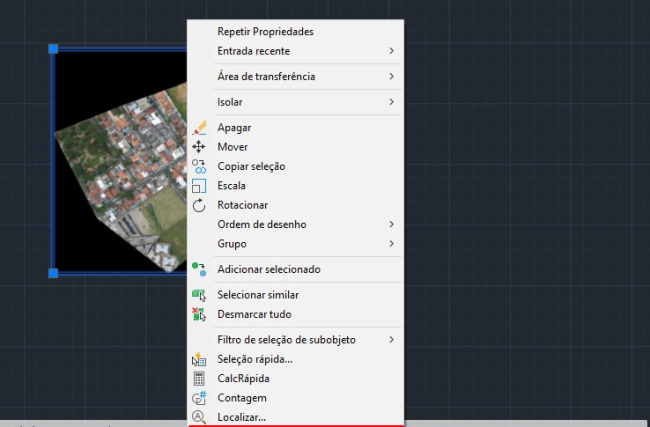
Task: Launch CalcRápida from the menu
Action: coord(296,378)
